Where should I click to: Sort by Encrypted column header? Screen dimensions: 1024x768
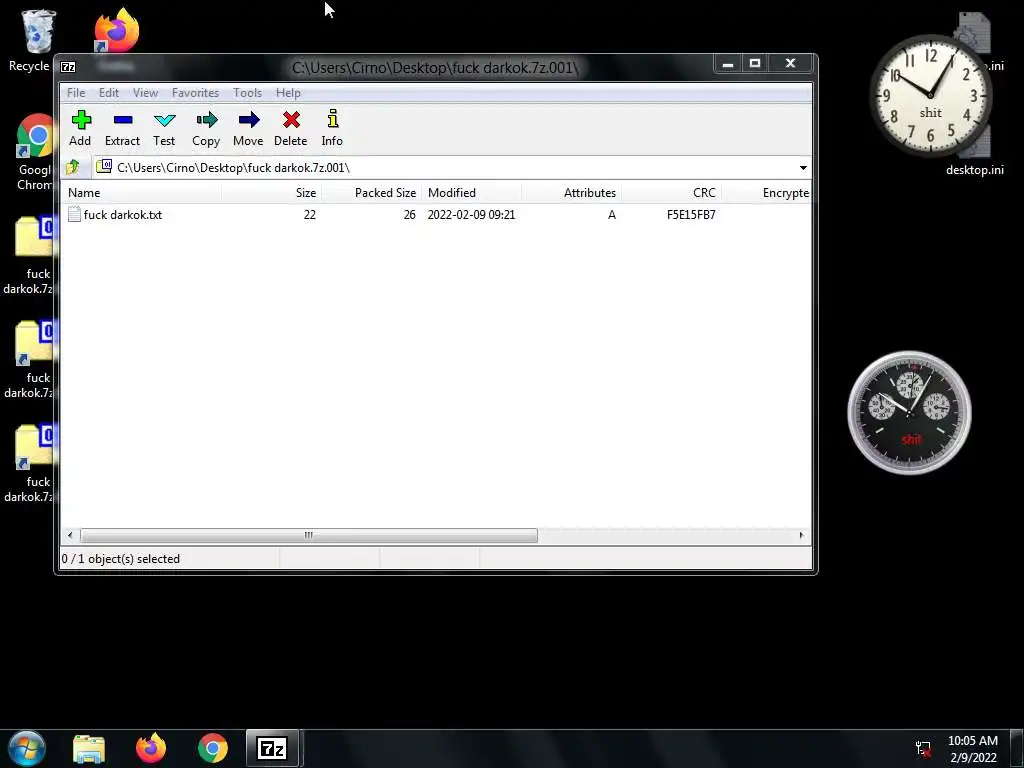767,193
